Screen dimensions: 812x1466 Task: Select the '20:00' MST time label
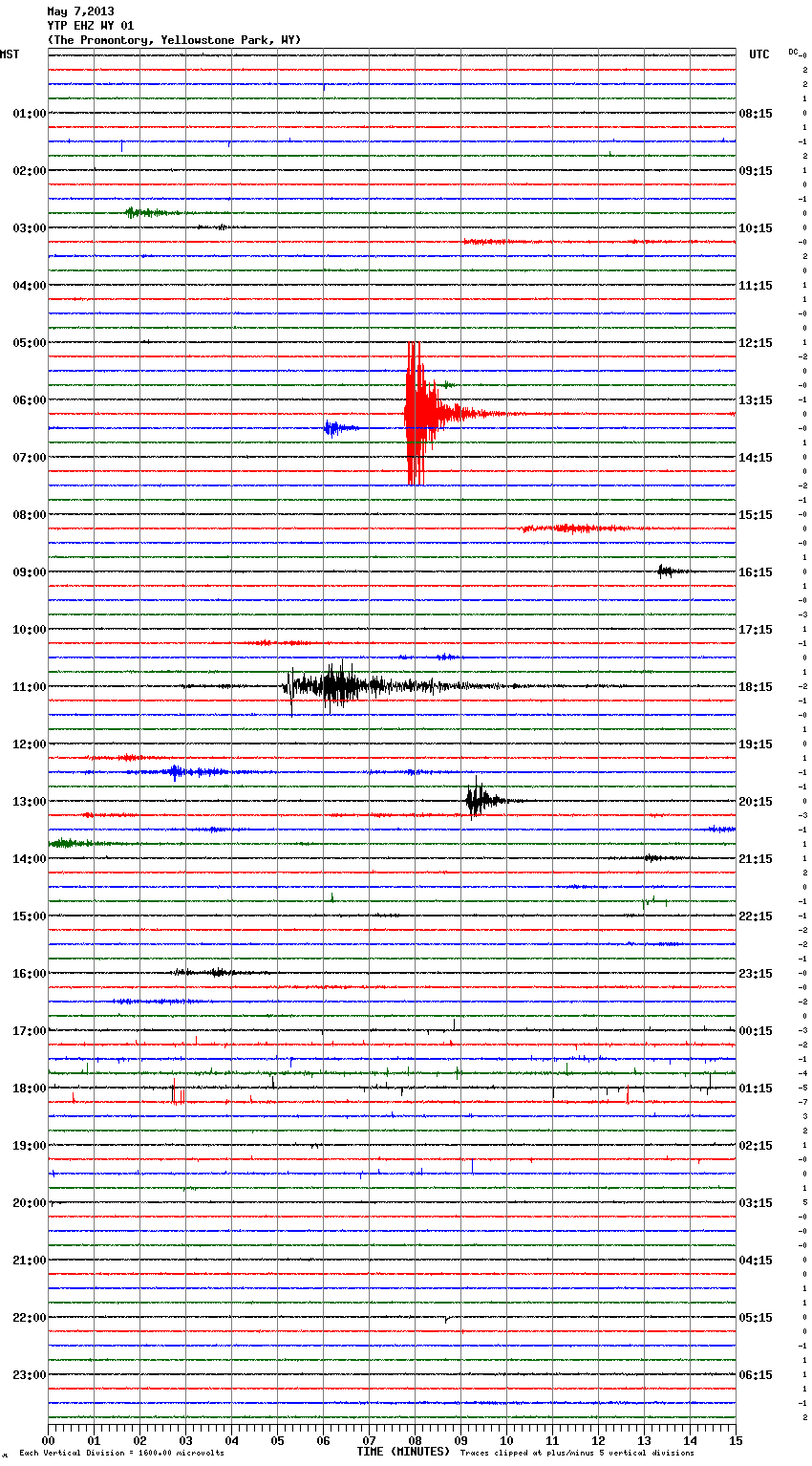tap(29, 1203)
